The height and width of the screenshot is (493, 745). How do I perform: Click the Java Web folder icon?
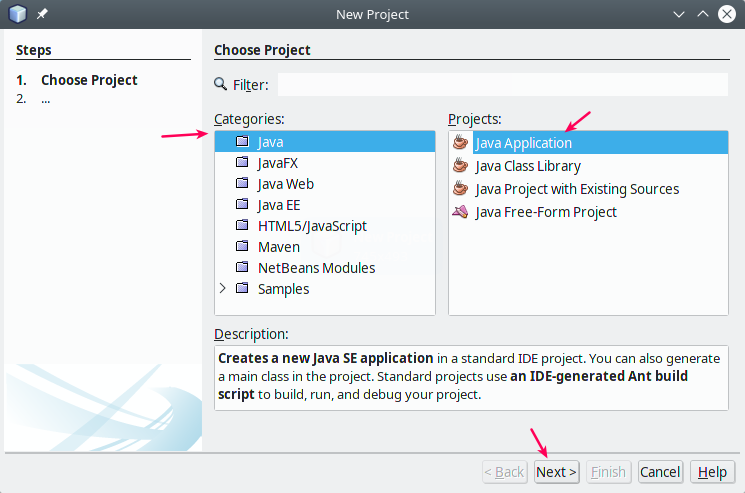pyautogui.click(x=242, y=183)
